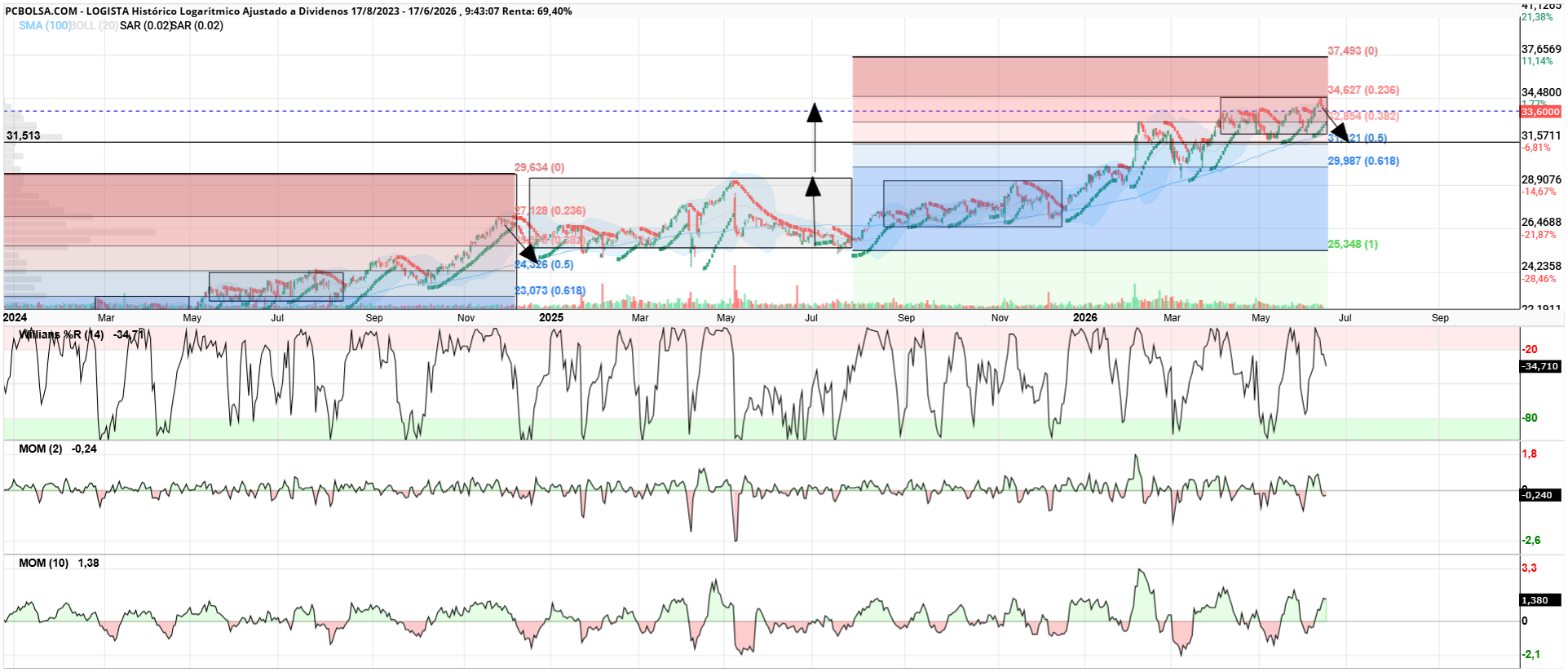Click the green 11,14% axis percentage
The image size is (1568, 672).
tap(1537, 61)
